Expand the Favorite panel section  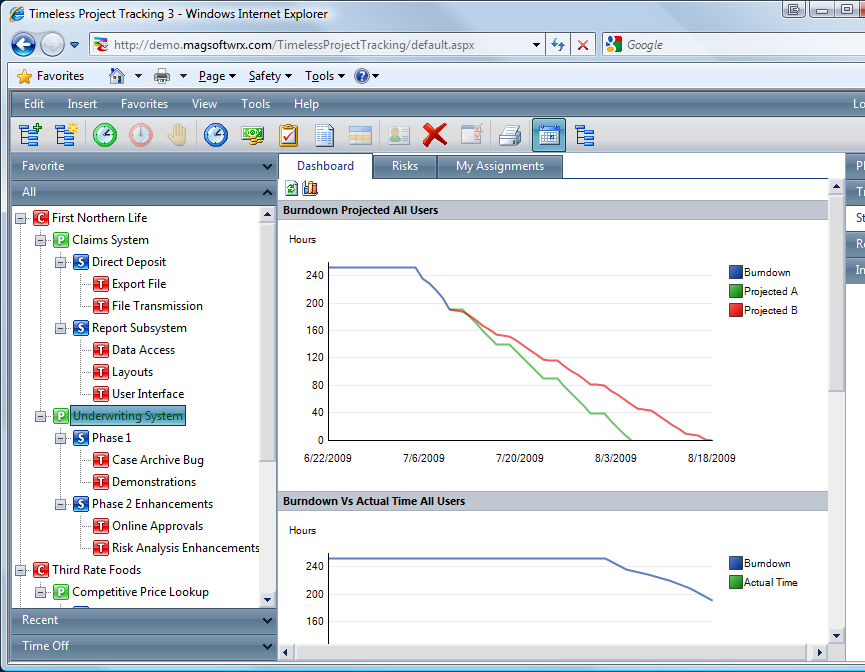click(x=138, y=166)
